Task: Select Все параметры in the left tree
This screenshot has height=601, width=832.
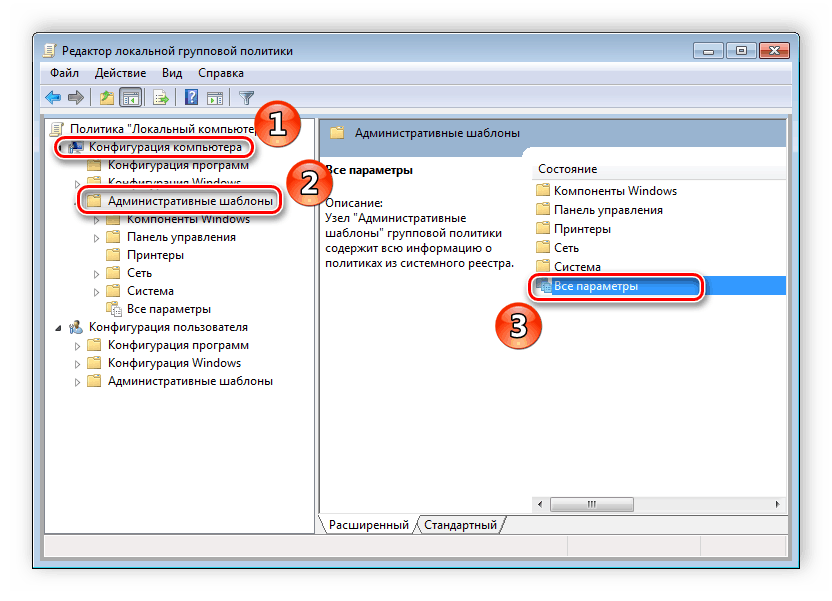Action: (x=168, y=310)
